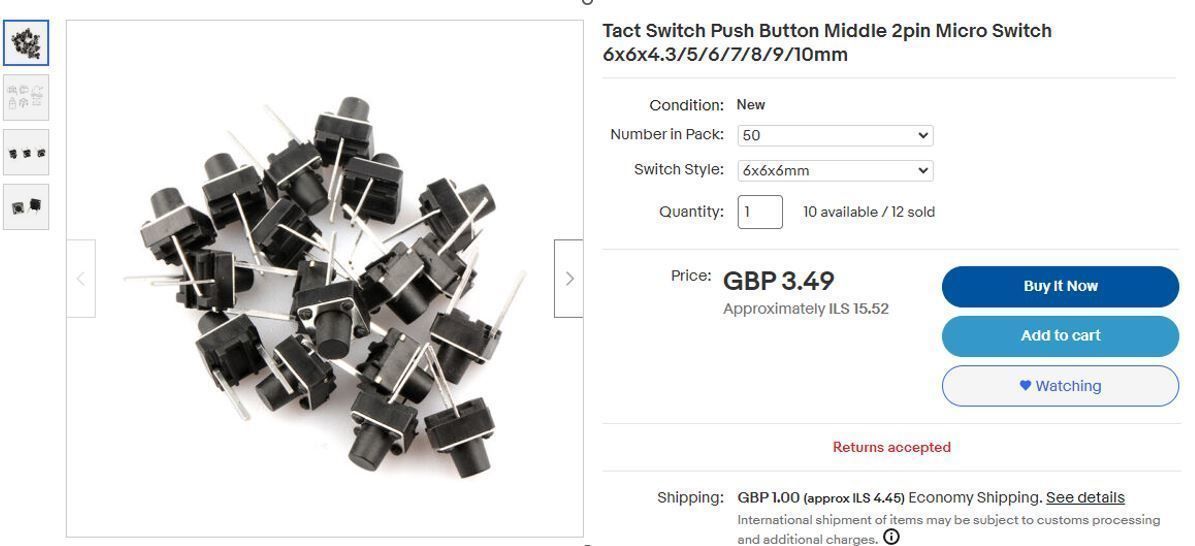This screenshot has width=1195, height=546.
Task: Click the Returns accepted text
Action: (891, 447)
